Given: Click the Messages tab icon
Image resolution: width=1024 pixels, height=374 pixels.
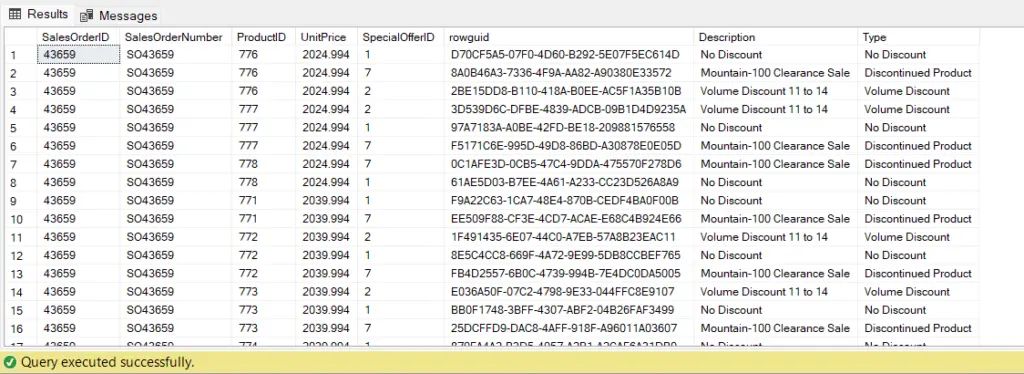Looking at the screenshot, I should click(x=86, y=16).
